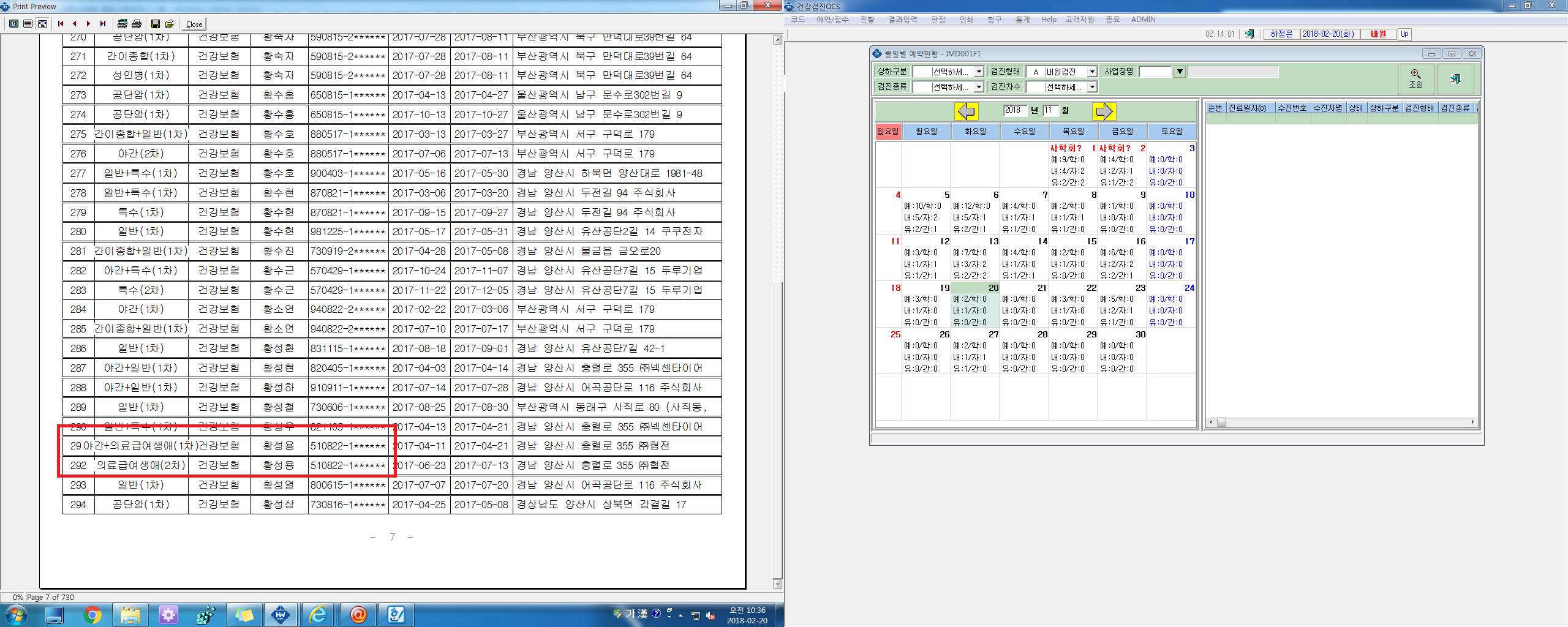1568x627 pixels.
Task: Click the exit door icon in reservation window
Action: pos(1455,79)
